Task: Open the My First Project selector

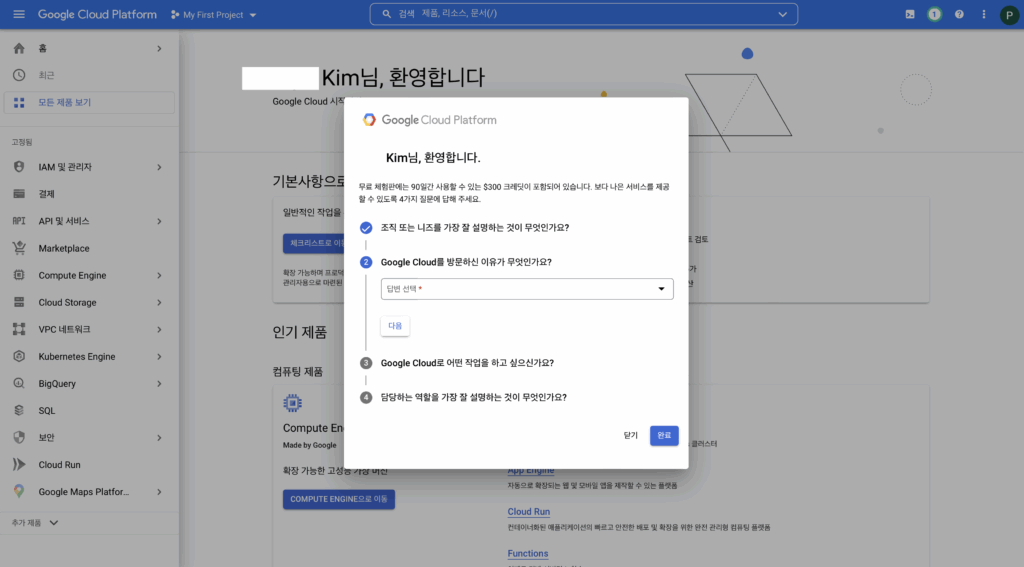Action: tap(214, 14)
